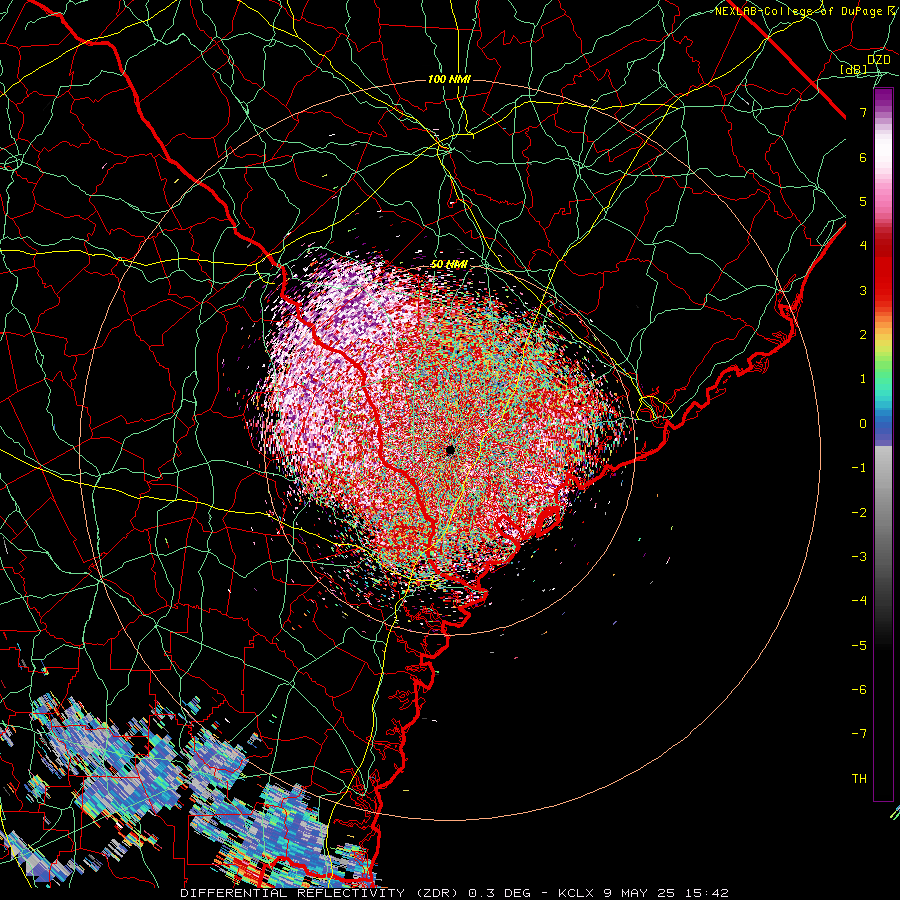Viewport: 900px width, 900px height.
Task: Click the "-2" value on the ZDR scale
Action: (859, 513)
